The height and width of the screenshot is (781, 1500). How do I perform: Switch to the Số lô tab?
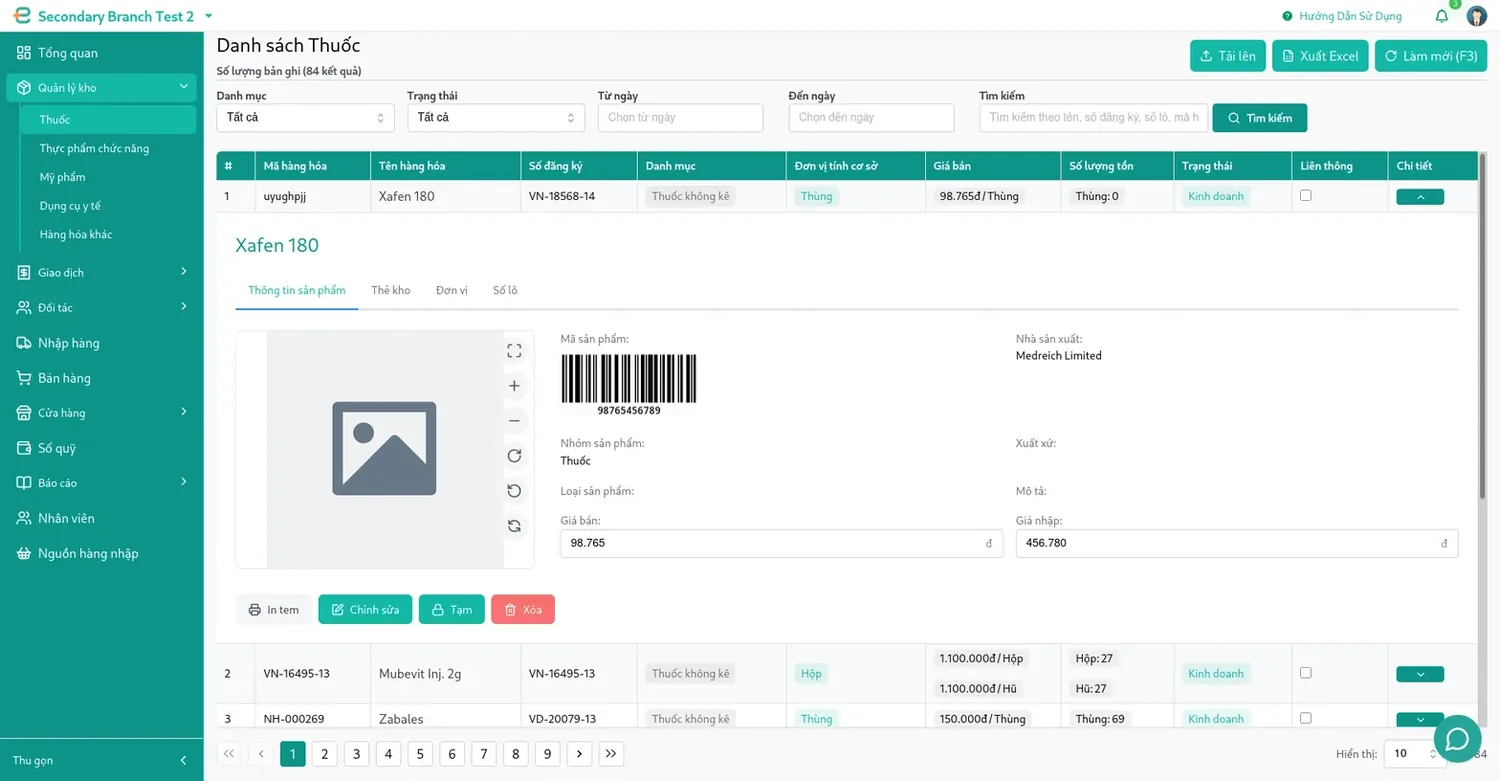(505, 290)
